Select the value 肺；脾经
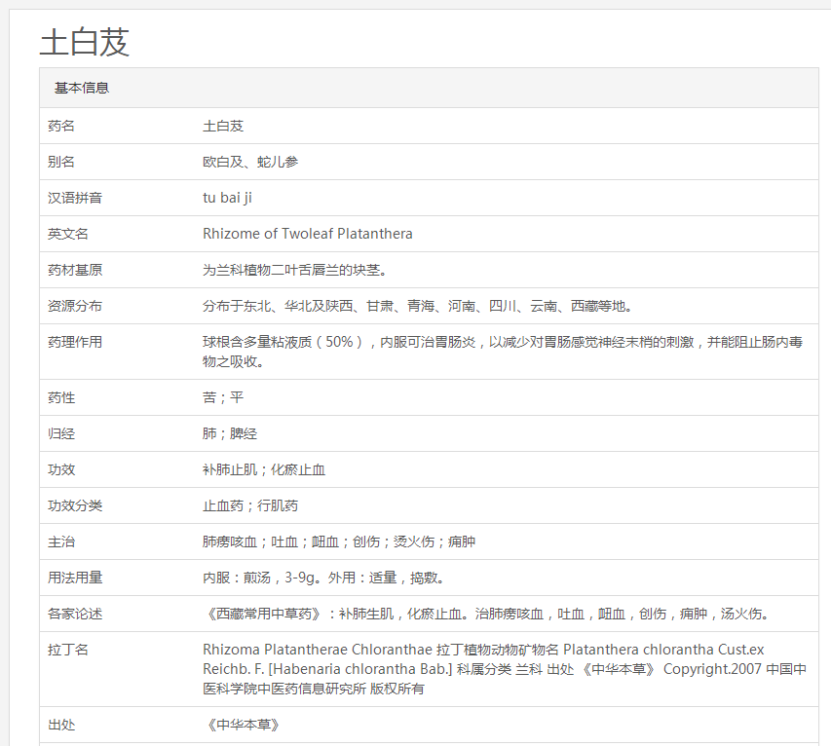Screen dimensions: 831x746 [230, 434]
